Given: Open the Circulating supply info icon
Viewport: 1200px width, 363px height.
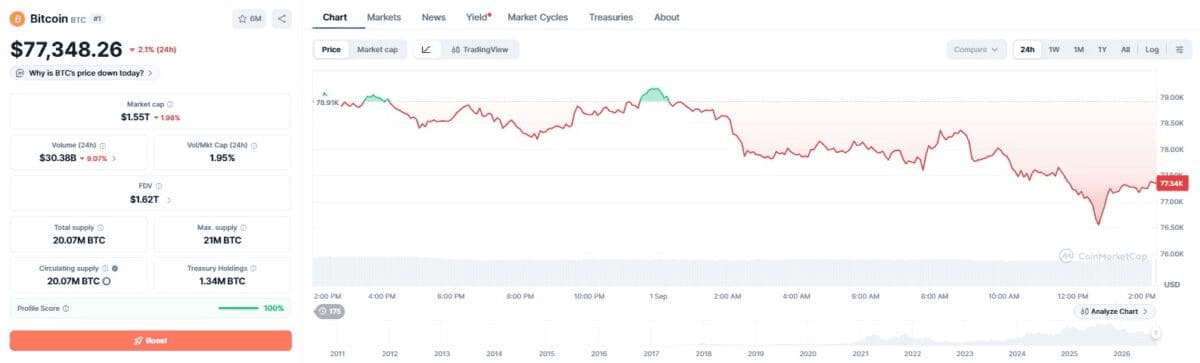Looking at the screenshot, I should 106,268.
